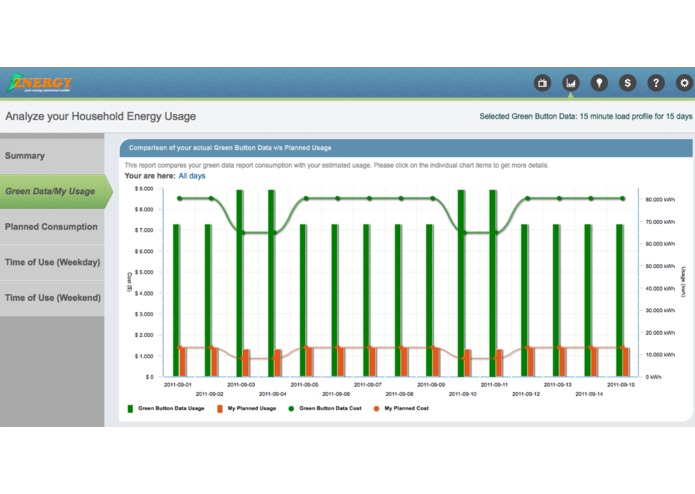Open the chart analysis icon
This screenshot has height=494, width=695.
tap(570, 83)
